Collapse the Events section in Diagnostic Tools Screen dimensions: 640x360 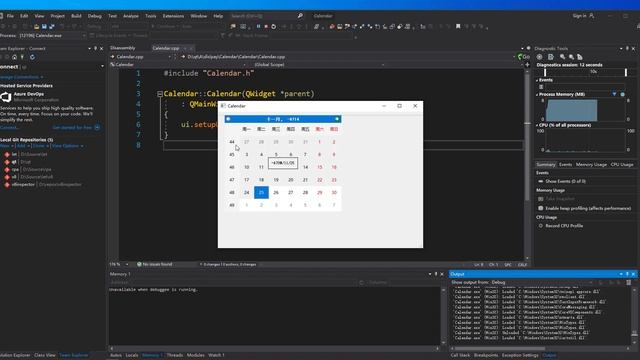(537, 80)
